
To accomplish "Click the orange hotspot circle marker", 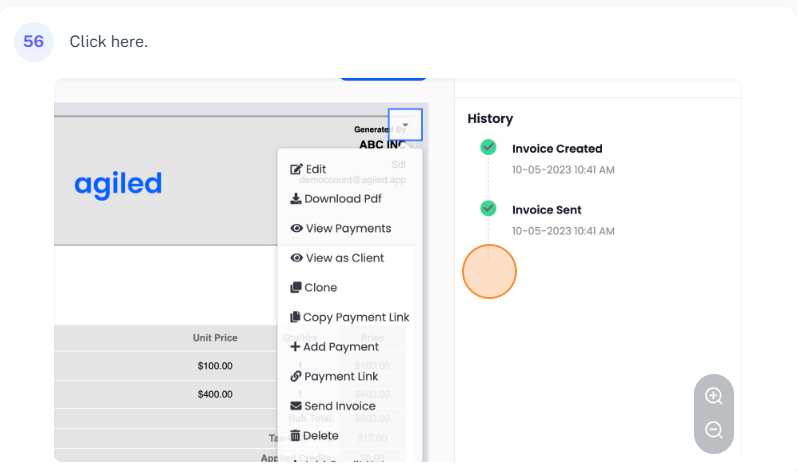I will tap(489, 271).
